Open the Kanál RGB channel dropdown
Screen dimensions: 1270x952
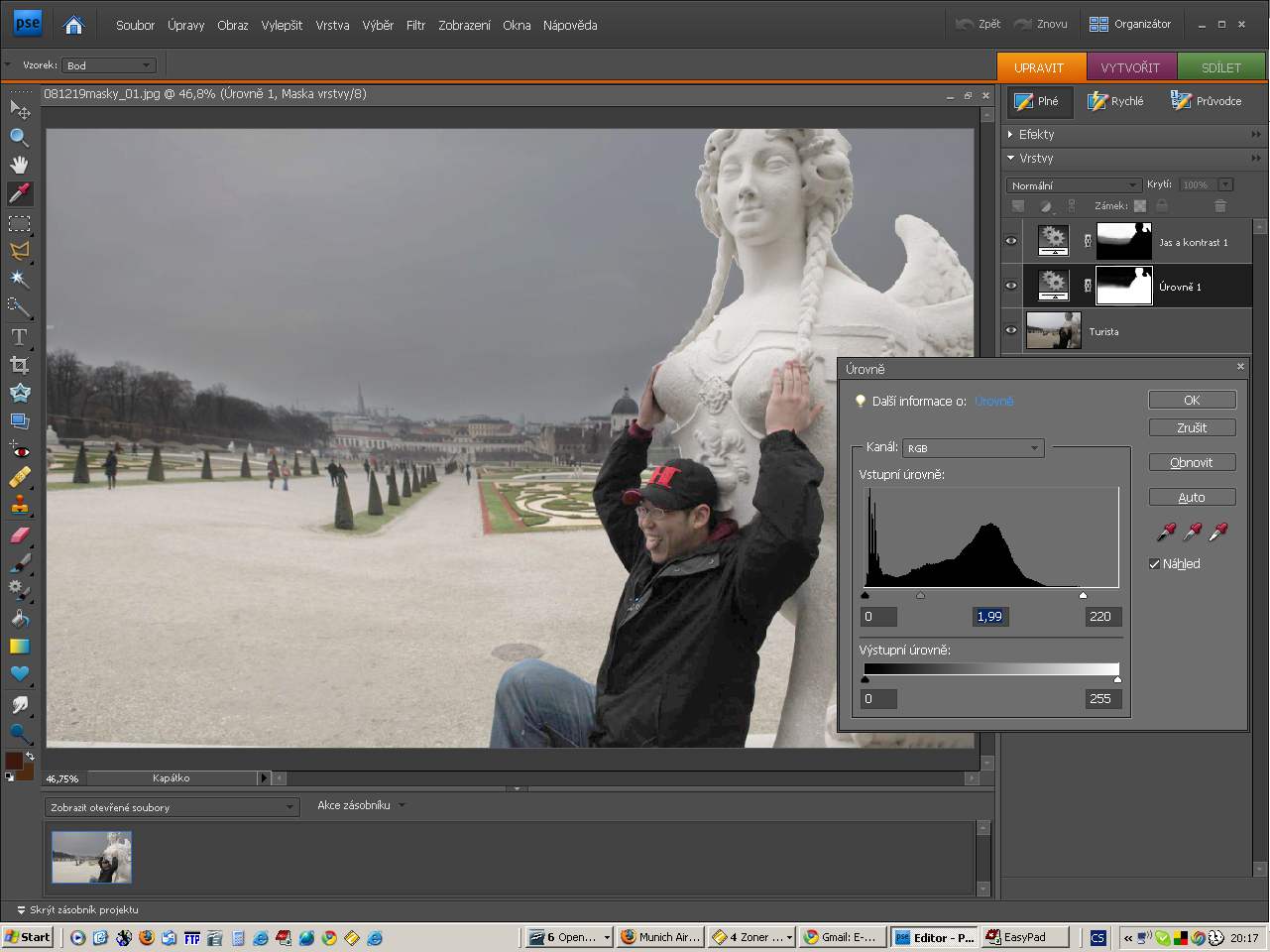tap(973, 448)
